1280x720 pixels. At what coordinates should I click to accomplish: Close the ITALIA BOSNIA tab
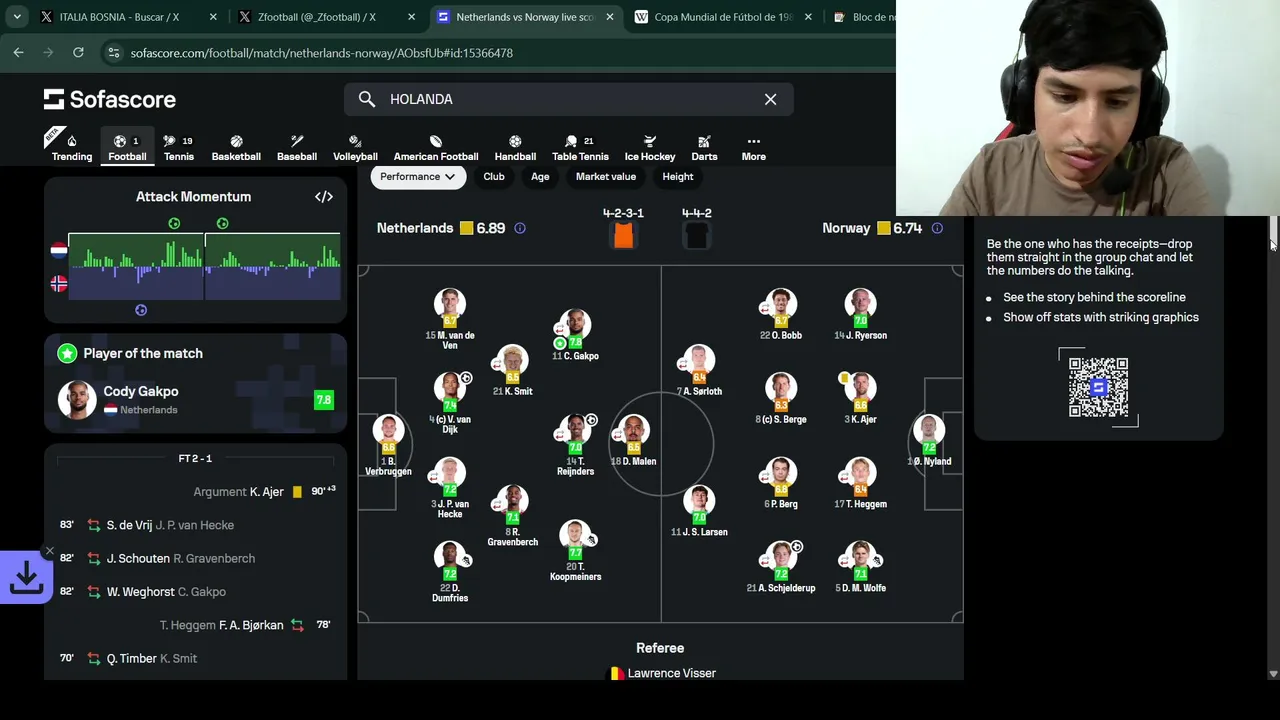tap(213, 17)
